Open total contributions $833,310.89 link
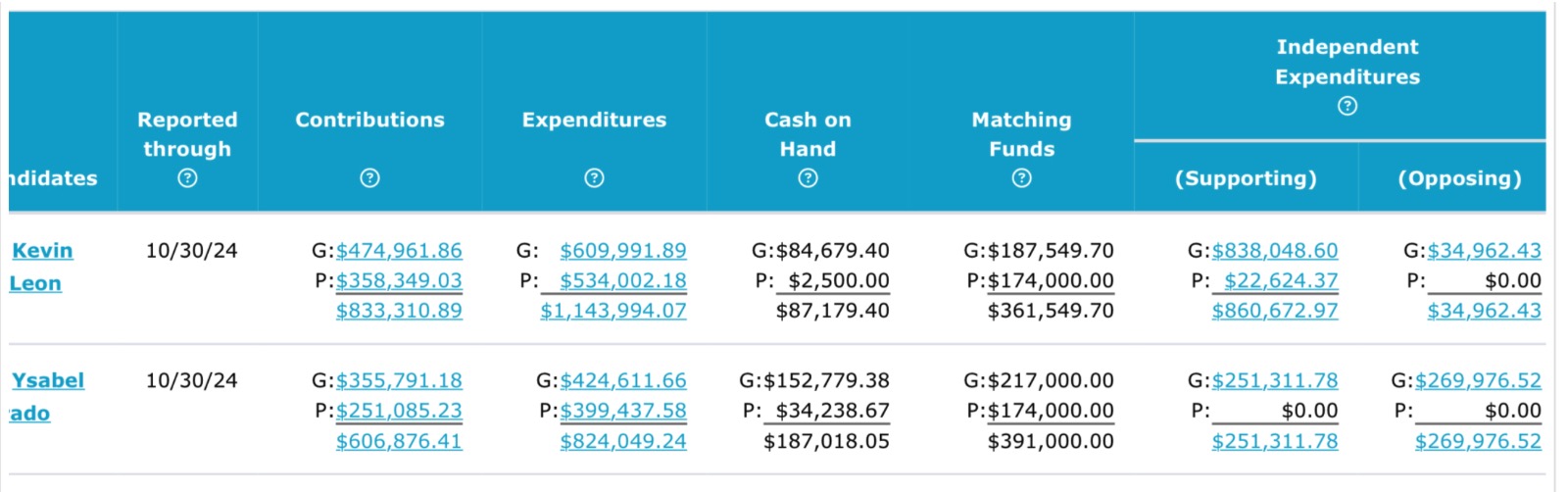The image size is (1568, 492). click(399, 311)
